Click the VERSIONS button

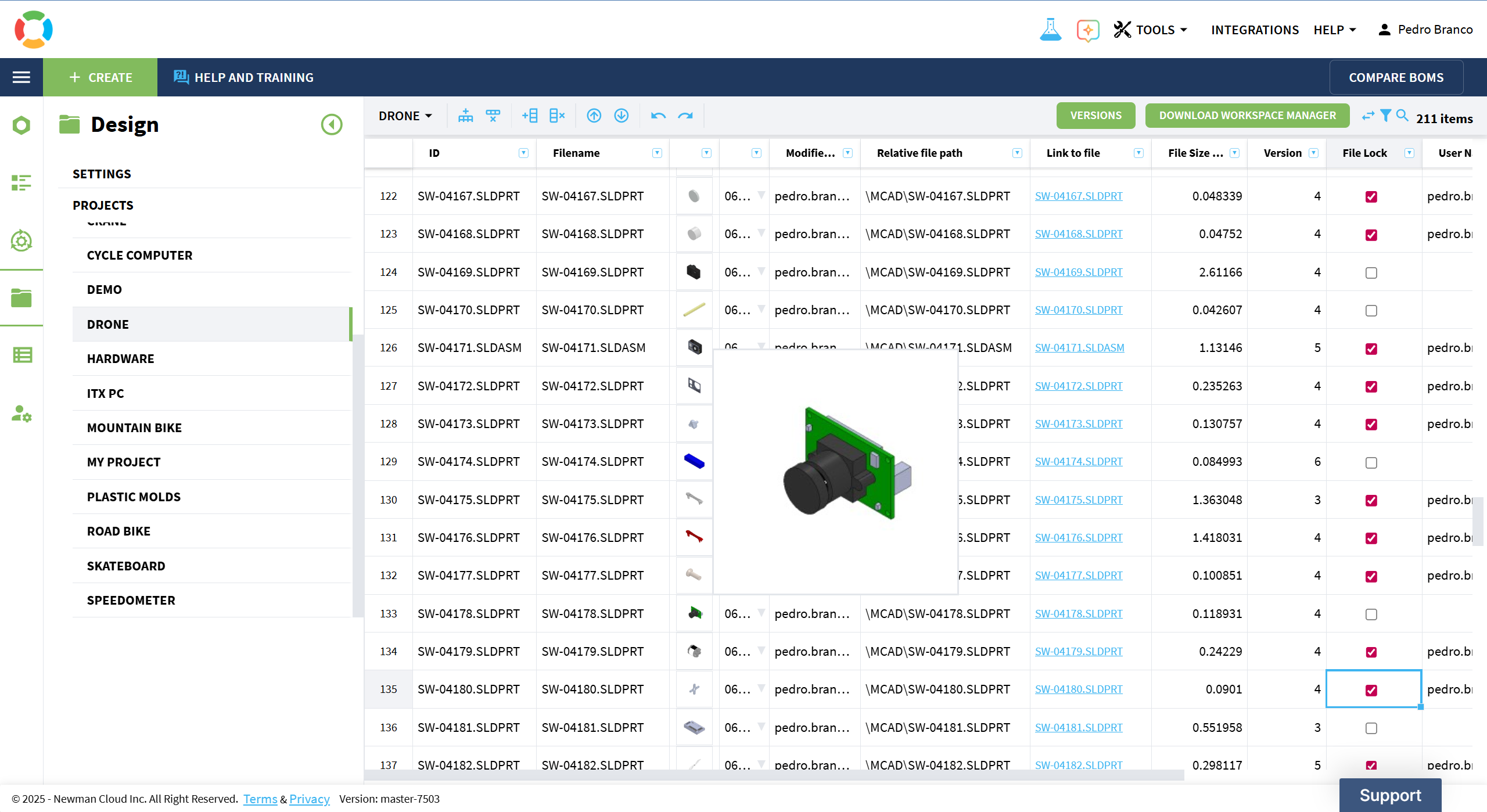click(x=1096, y=116)
